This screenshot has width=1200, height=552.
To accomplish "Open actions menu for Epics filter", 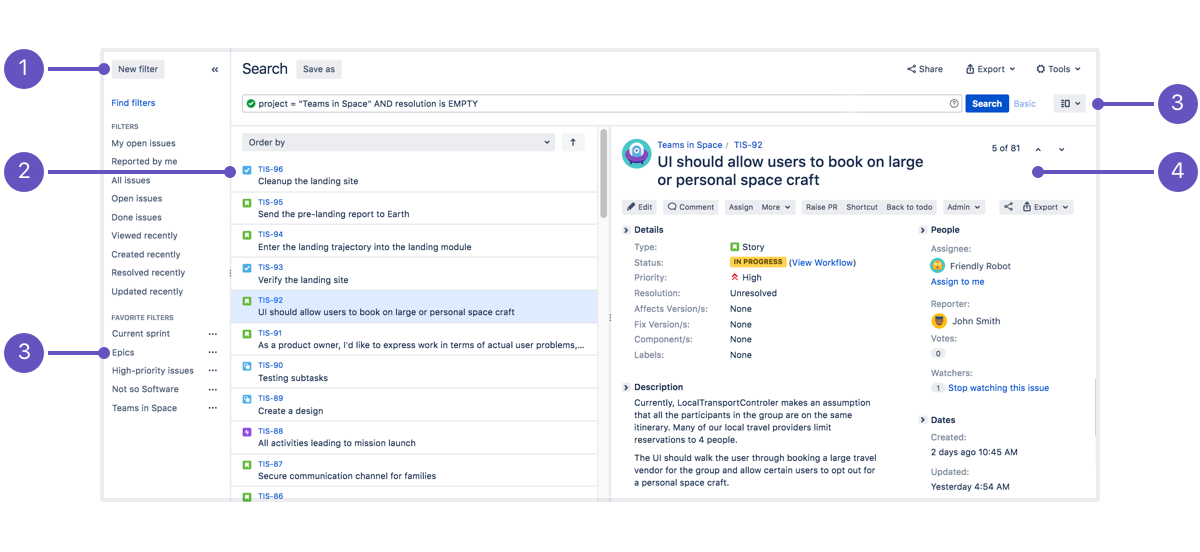I will coord(212,353).
